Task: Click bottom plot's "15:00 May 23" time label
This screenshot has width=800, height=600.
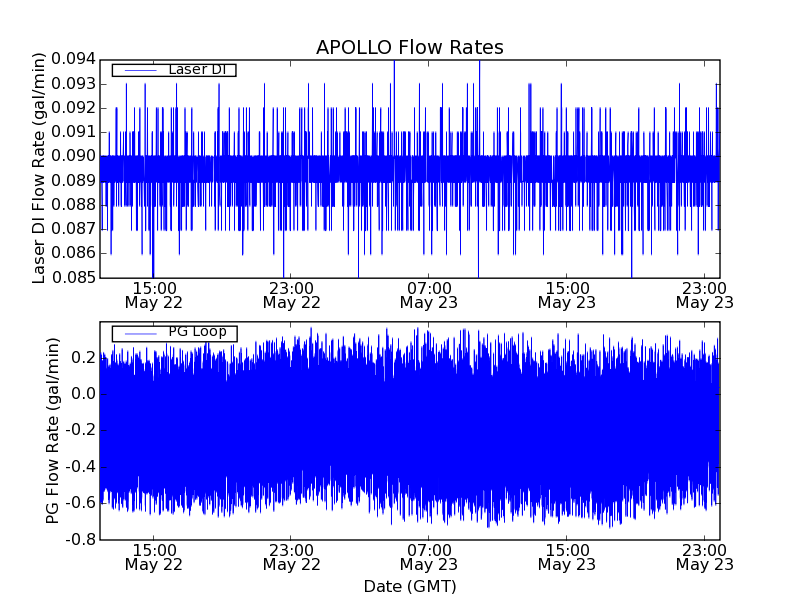Action: coord(566,557)
